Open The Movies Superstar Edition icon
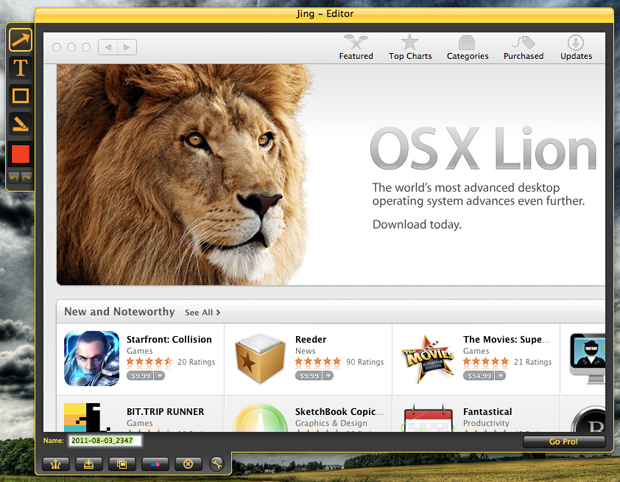This screenshot has width=620, height=482. tap(428, 359)
